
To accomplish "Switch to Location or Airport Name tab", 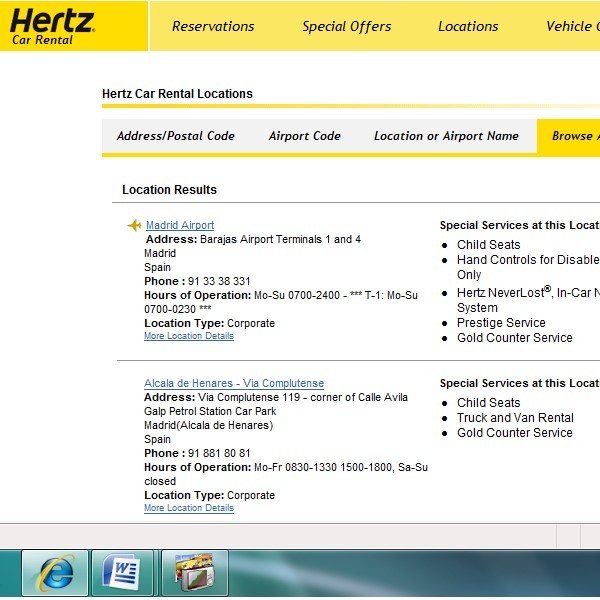I will pyautogui.click(x=446, y=136).
